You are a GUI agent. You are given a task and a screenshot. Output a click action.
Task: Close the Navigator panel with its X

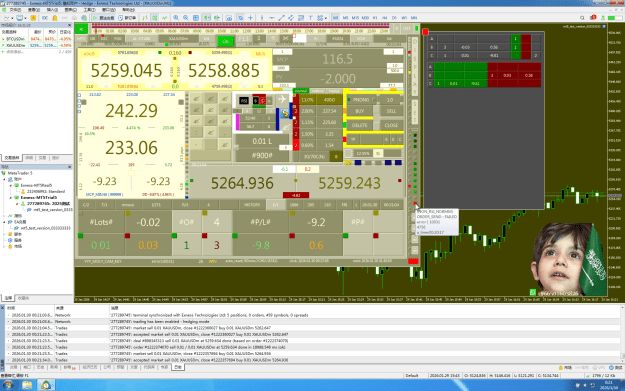pyautogui.click(x=70, y=167)
